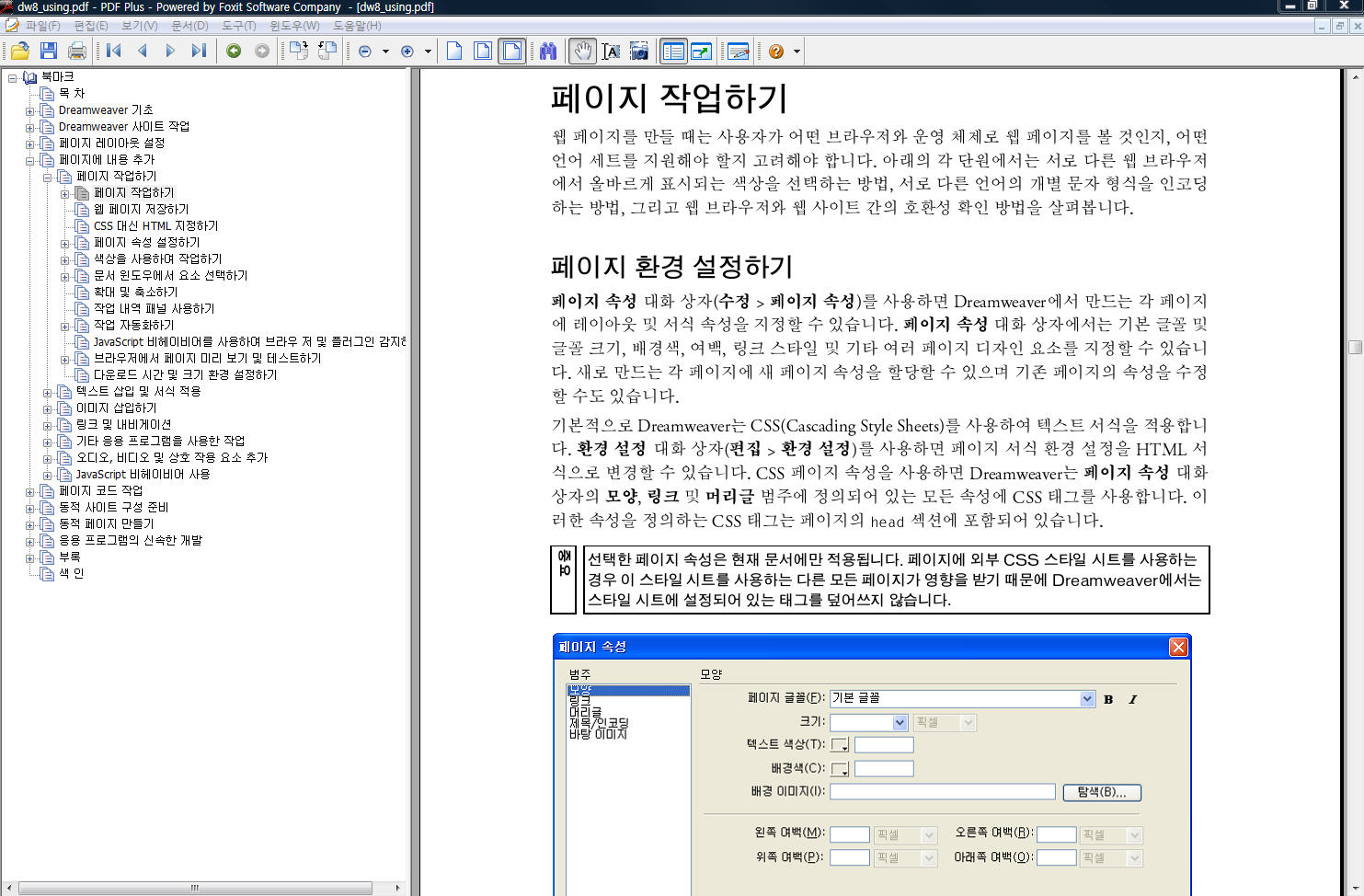Open the 작업 내역 패널 사용하기 bookmark
Image resolution: width=1364 pixels, height=896 pixels.
[154, 308]
